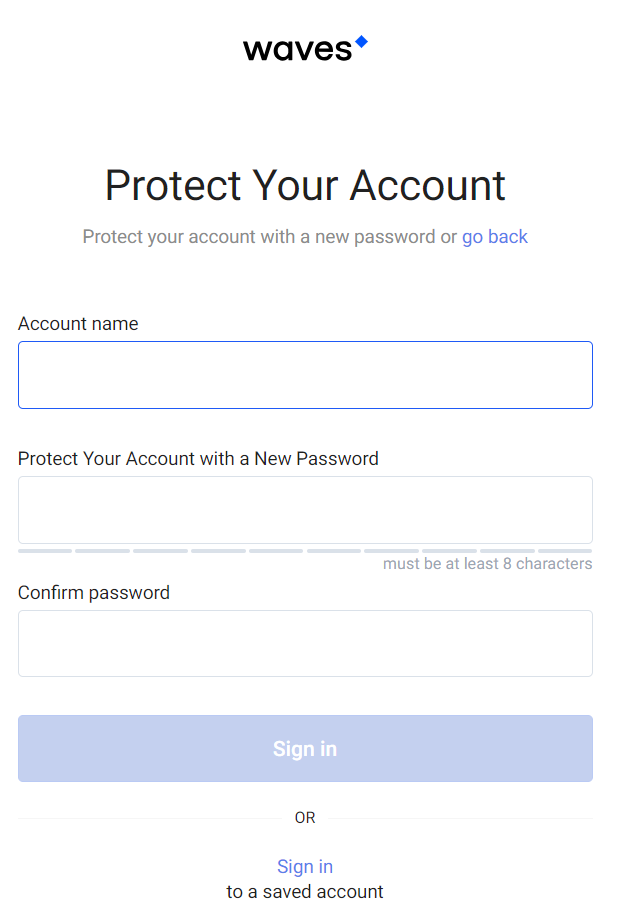Click the "Confirm password" field label
Image resolution: width=623 pixels, height=907 pixels.
click(x=94, y=593)
